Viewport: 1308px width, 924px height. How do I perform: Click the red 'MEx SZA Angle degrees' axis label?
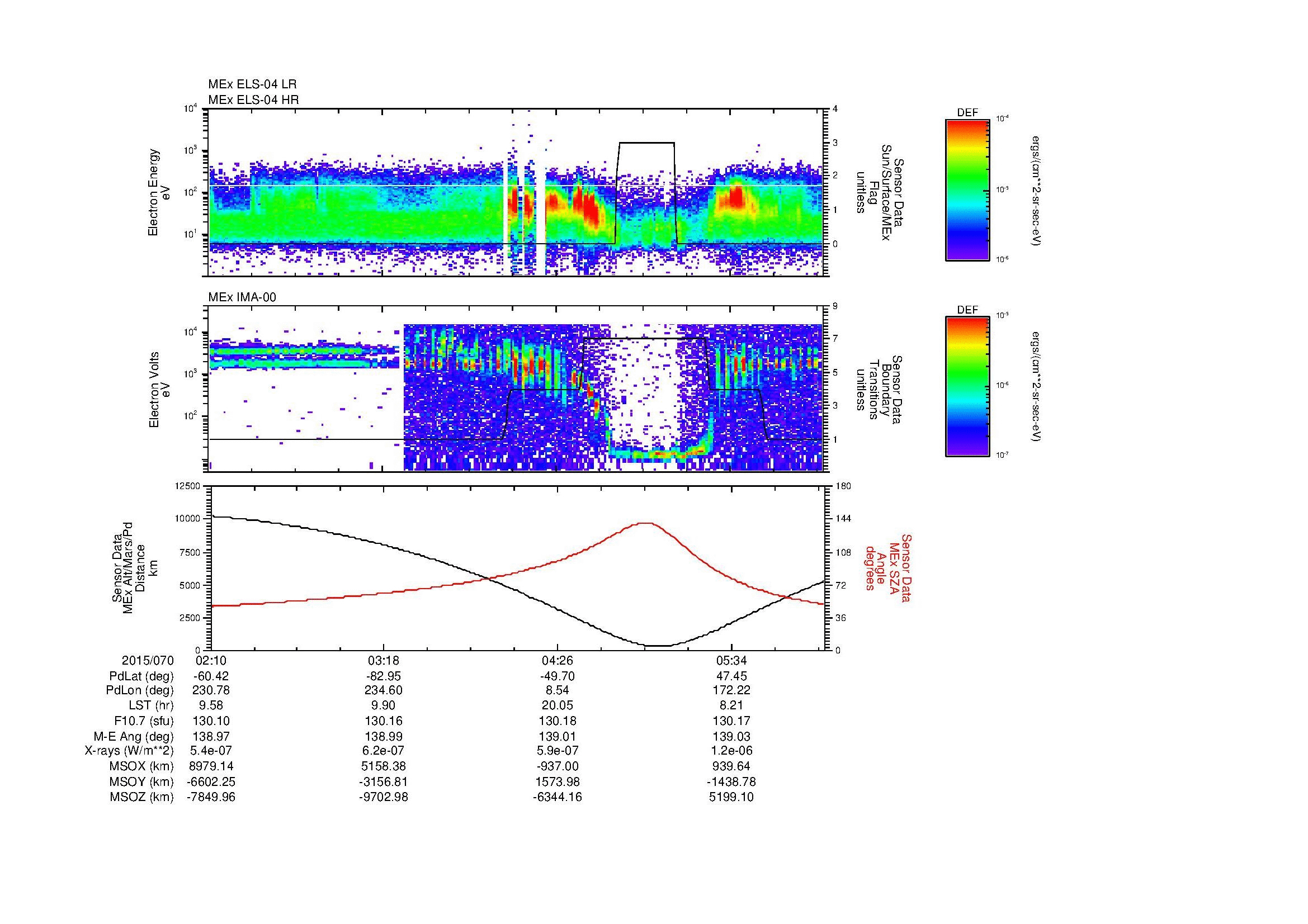pos(888,568)
